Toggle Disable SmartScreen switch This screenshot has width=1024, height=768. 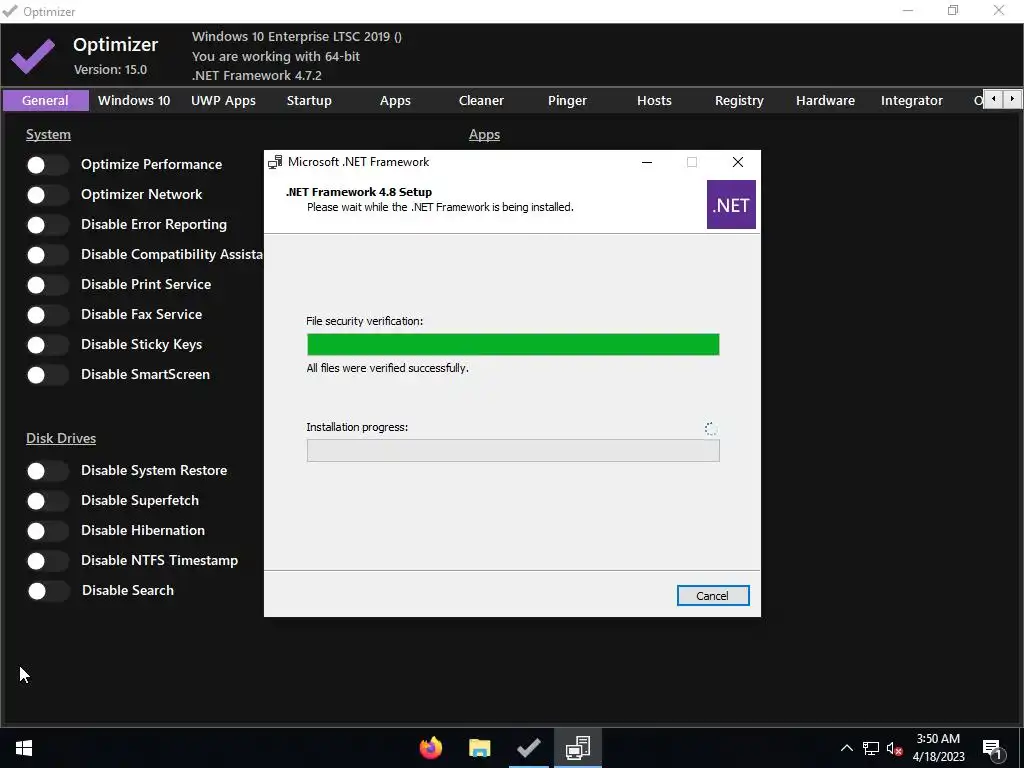(x=47, y=376)
